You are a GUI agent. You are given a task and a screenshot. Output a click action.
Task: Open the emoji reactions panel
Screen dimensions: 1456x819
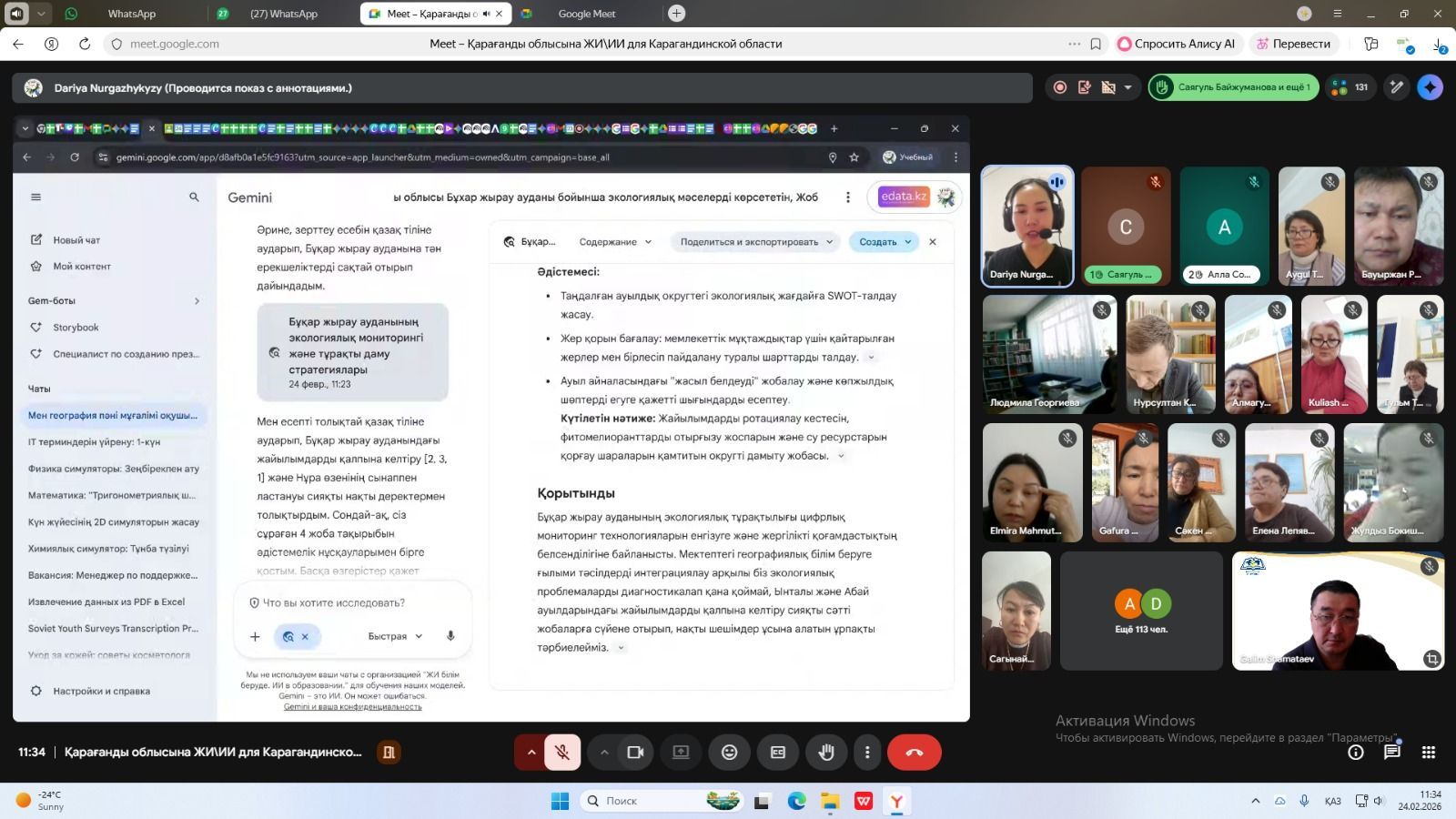click(729, 753)
